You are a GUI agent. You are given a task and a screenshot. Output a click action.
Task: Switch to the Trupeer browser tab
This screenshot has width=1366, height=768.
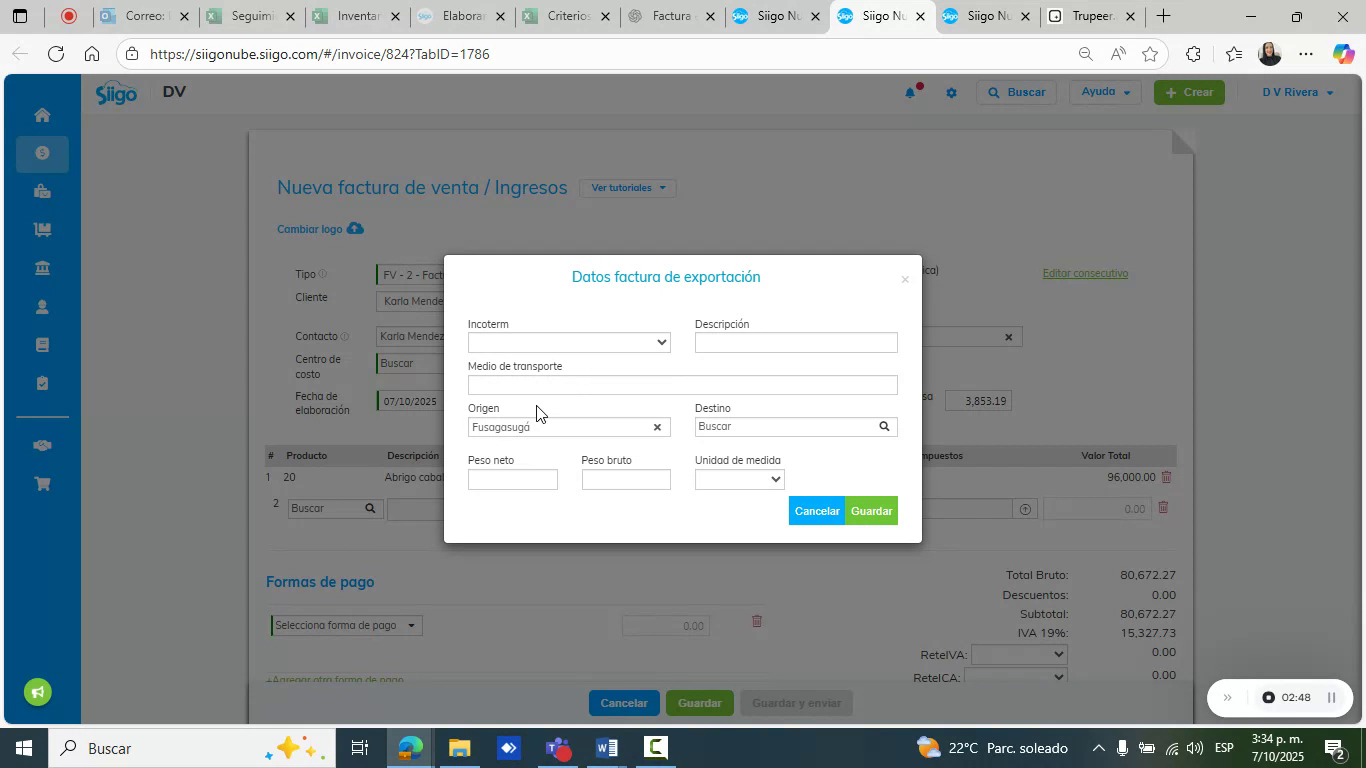[x=1092, y=16]
